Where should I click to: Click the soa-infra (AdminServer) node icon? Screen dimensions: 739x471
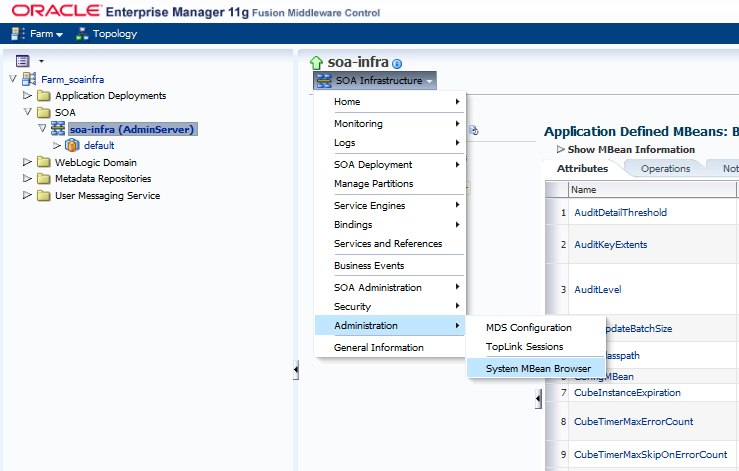tap(58, 129)
